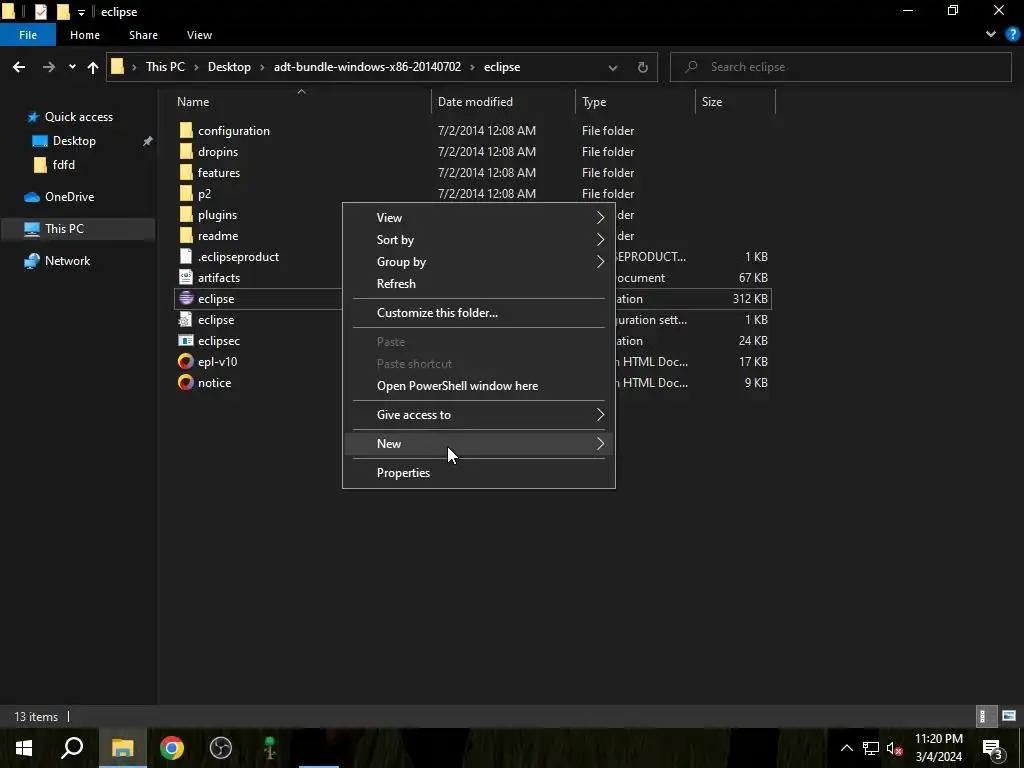Screen dimensions: 1024x768
Task: Refresh the address bar location
Action: tap(643, 67)
